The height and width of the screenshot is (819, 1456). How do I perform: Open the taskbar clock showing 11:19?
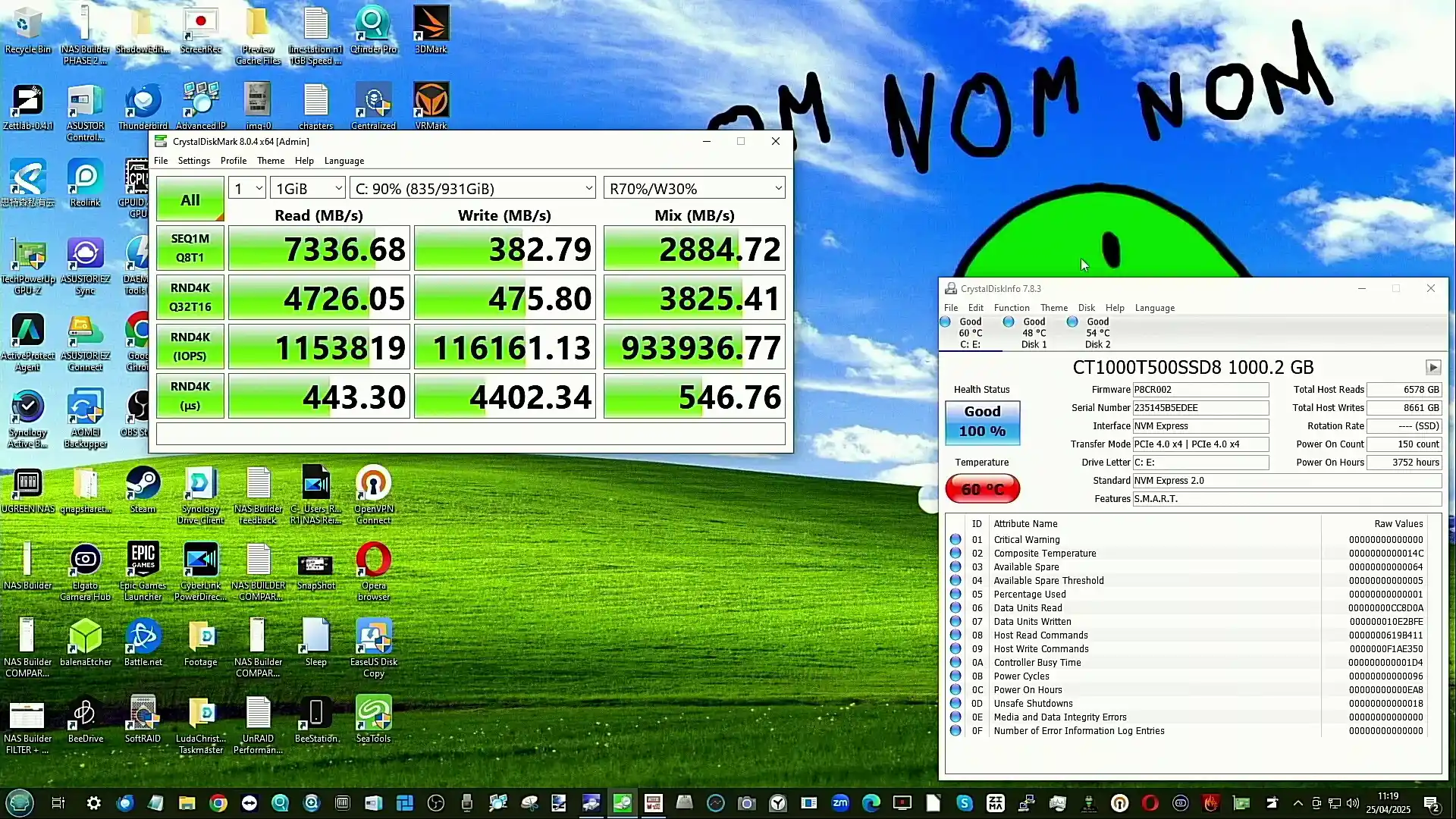coord(1388,803)
